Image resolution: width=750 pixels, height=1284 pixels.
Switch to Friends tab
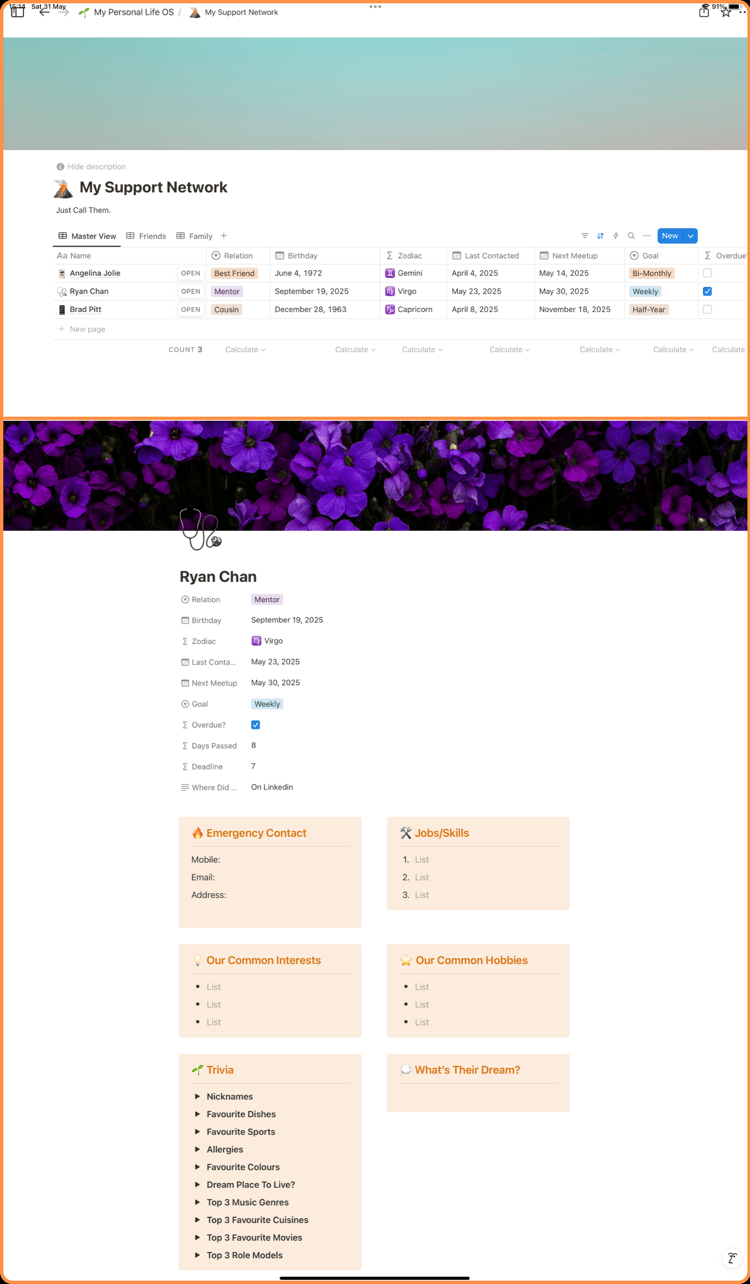coord(146,236)
